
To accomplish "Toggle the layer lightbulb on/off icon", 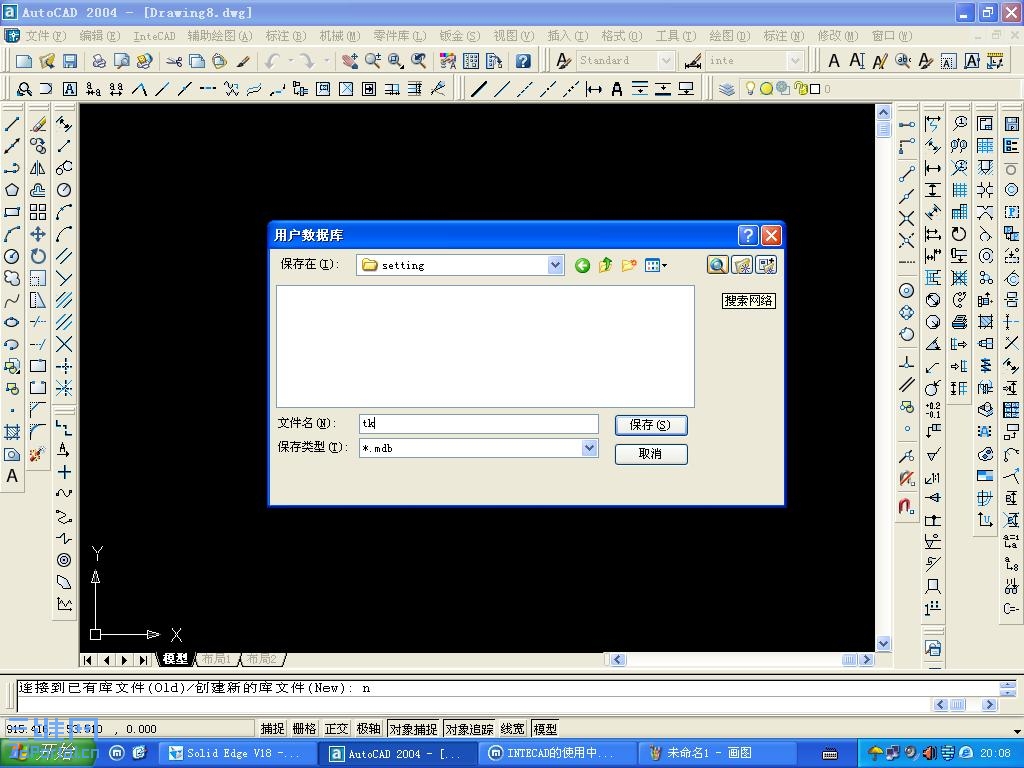I will (750, 88).
